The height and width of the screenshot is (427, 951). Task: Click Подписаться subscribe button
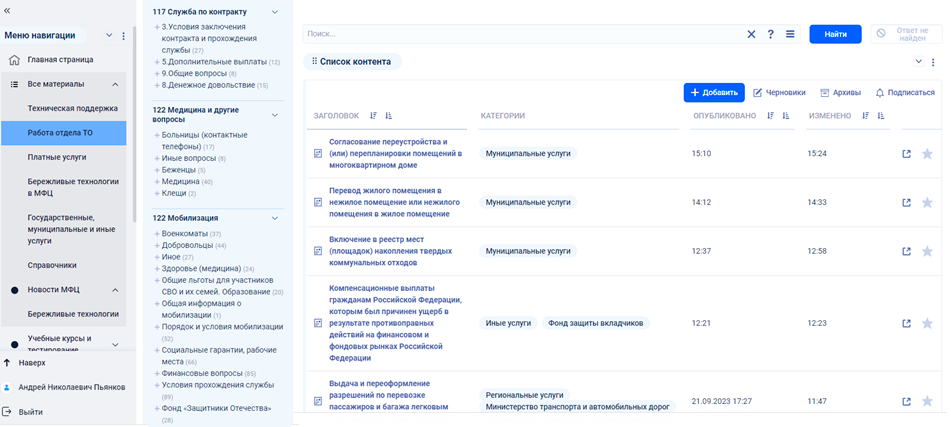[906, 93]
